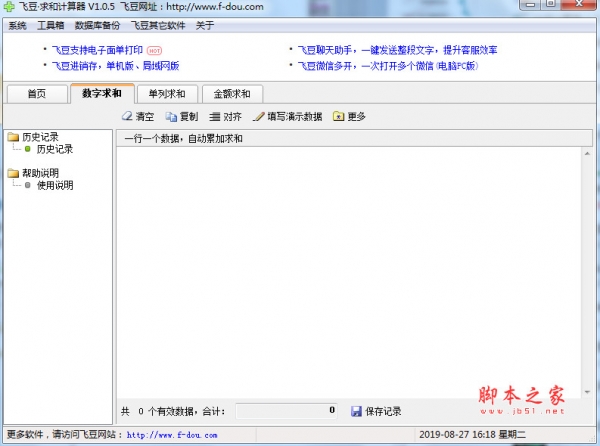
Task: Click the 更多 folder icon in toolbar
Action: (338, 116)
